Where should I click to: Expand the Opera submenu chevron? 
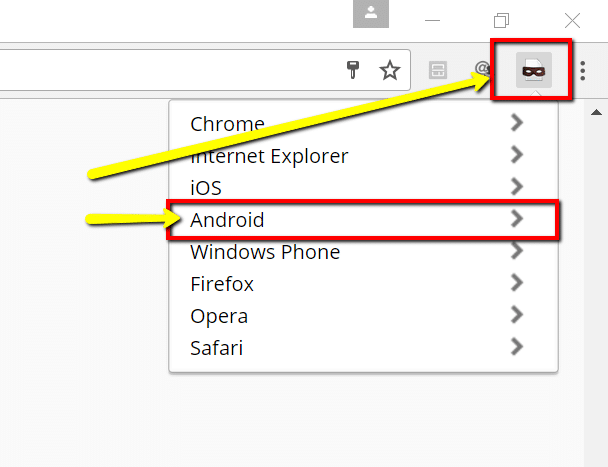pos(517,315)
